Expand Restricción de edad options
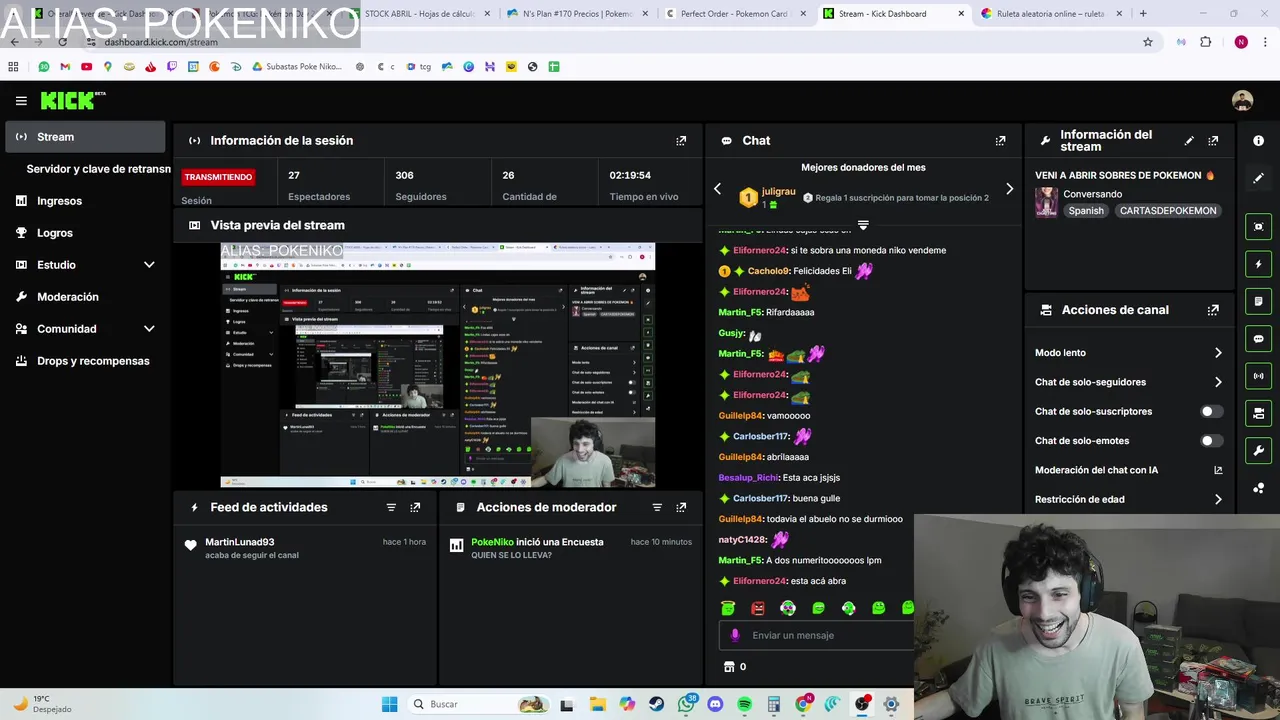The image size is (1280, 720). coord(1218,500)
